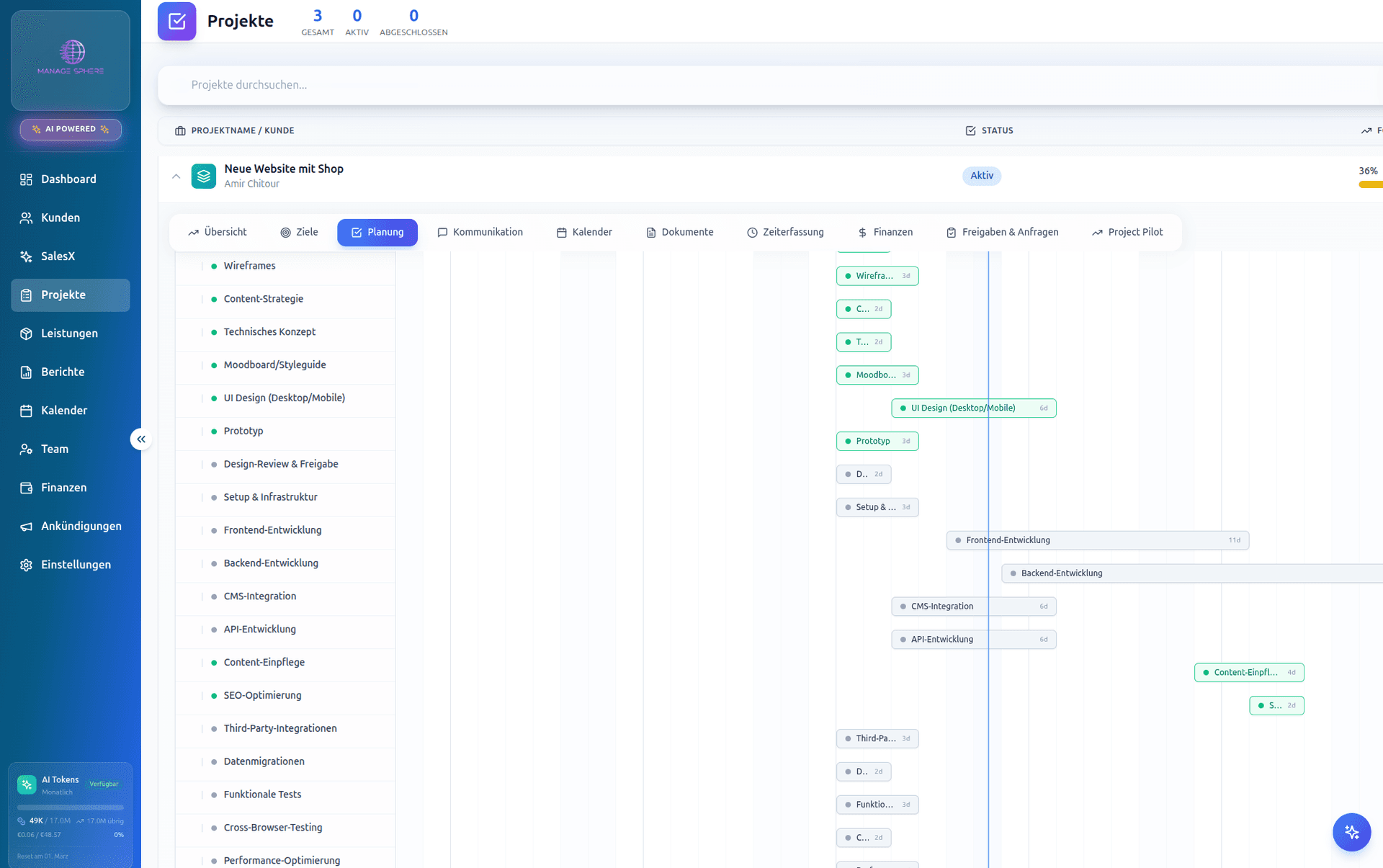Open the Berichte document icon
Viewport: 1383px width, 868px height.
click(x=26, y=372)
